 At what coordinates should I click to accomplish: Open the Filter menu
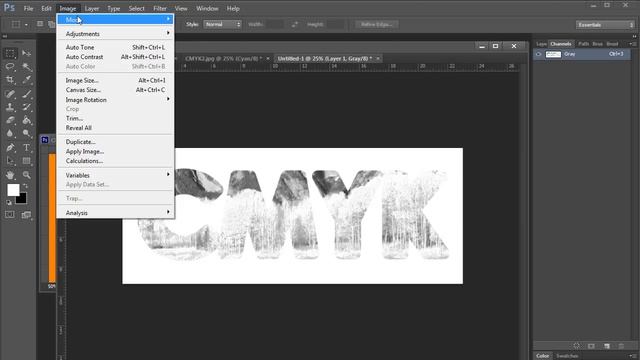click(x=160, y=8)
